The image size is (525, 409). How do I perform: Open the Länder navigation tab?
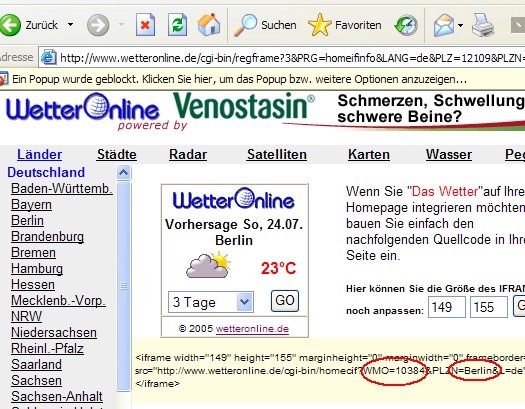point(40,155)
